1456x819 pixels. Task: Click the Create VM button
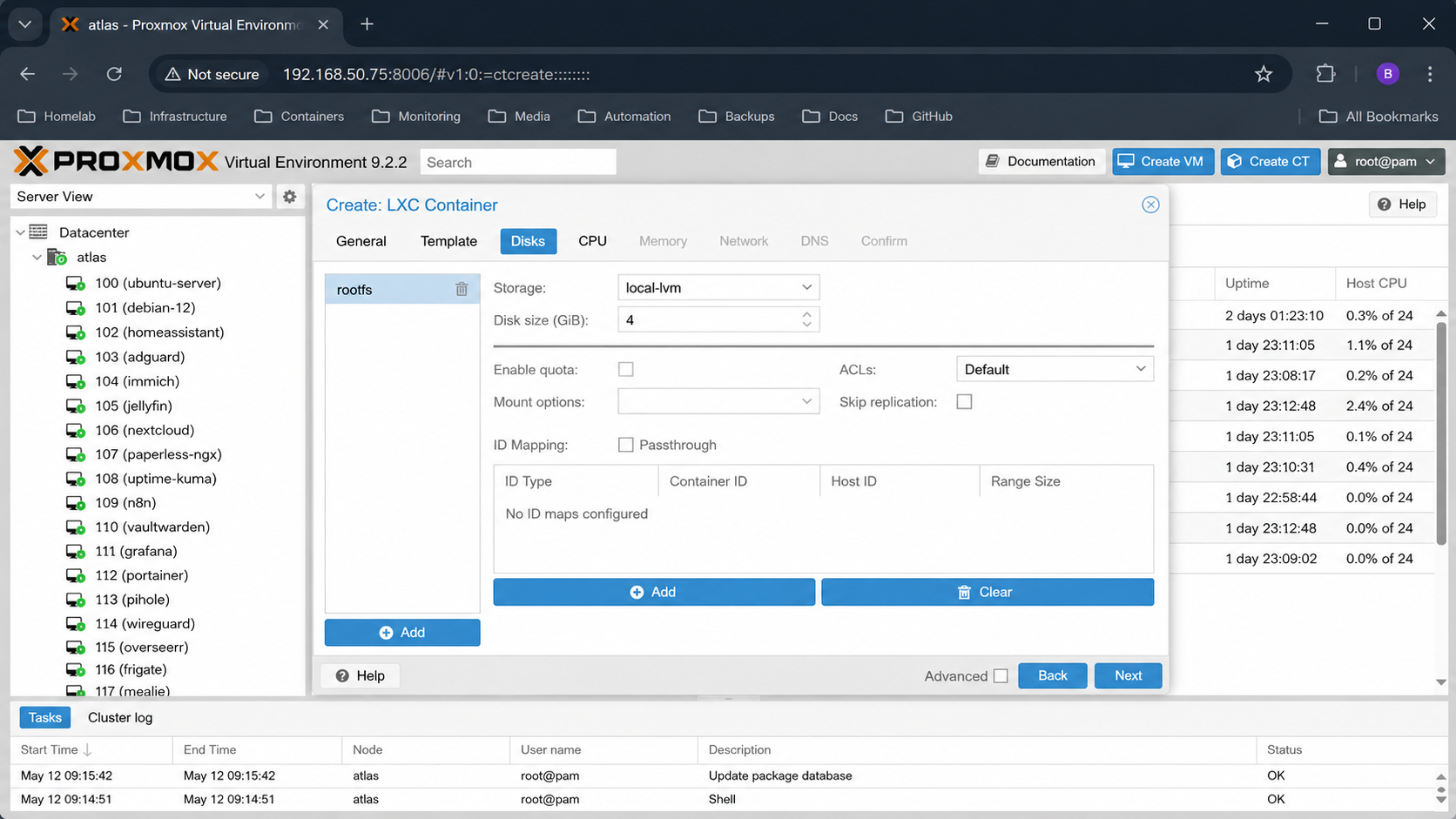tap(1163, 162)
